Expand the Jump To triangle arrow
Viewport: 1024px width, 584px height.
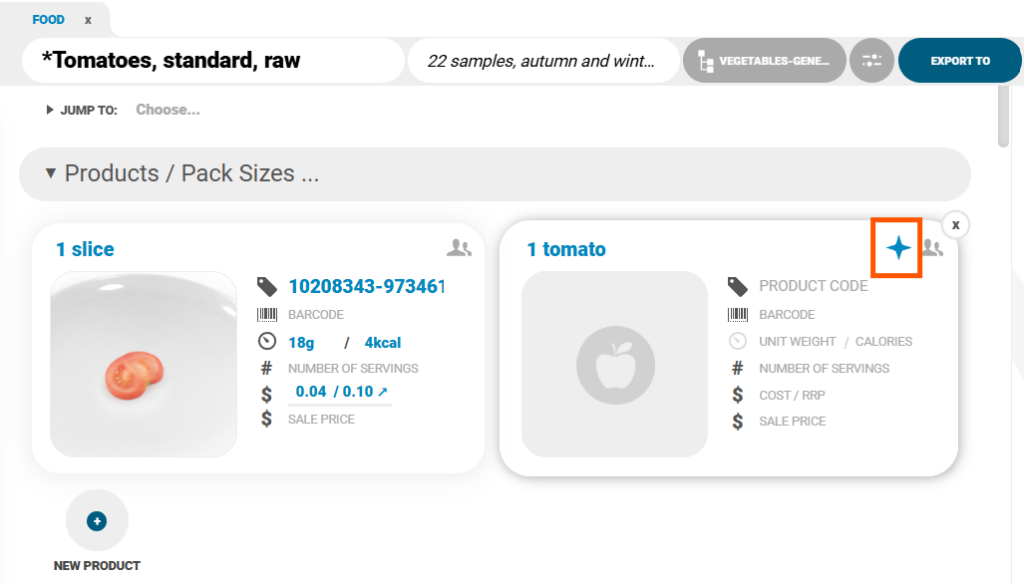click(50, 110)
